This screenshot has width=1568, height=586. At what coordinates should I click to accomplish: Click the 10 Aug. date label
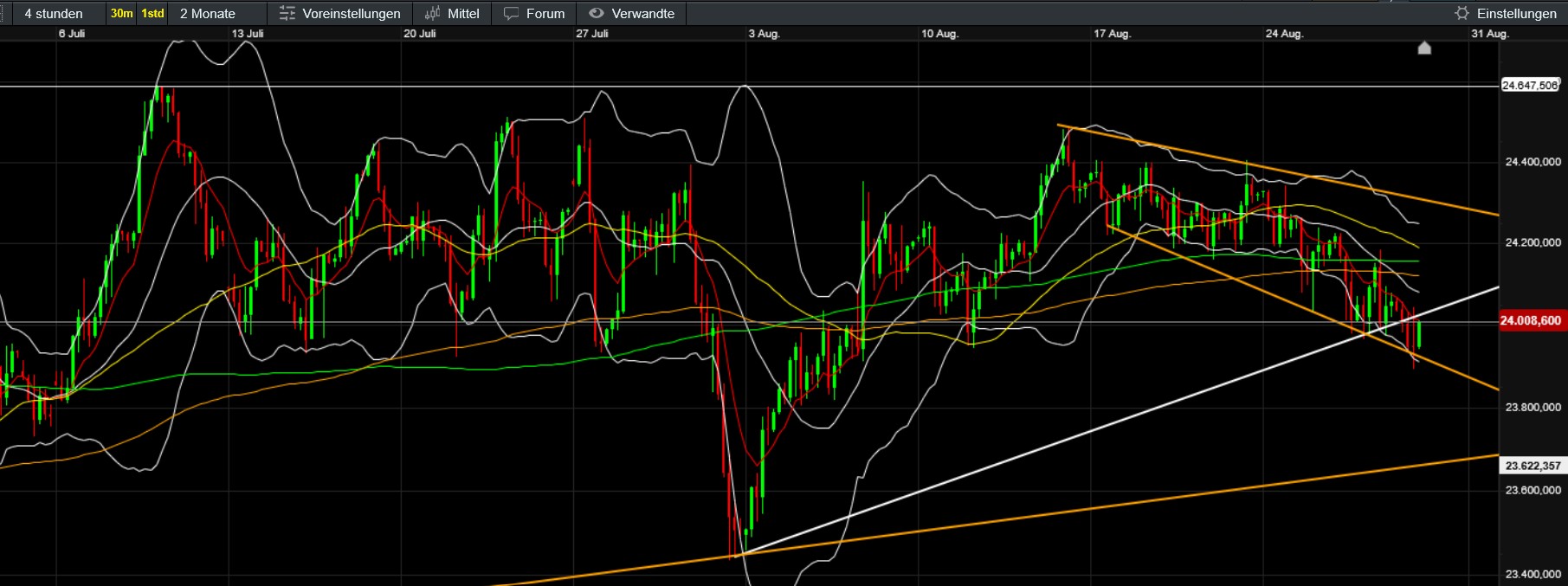pyautogui.click(x=939, y=34)
